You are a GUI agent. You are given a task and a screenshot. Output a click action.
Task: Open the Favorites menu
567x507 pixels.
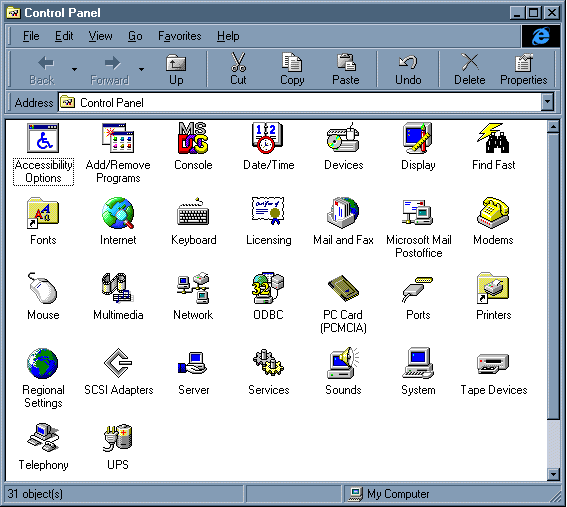tap(179, 36)
